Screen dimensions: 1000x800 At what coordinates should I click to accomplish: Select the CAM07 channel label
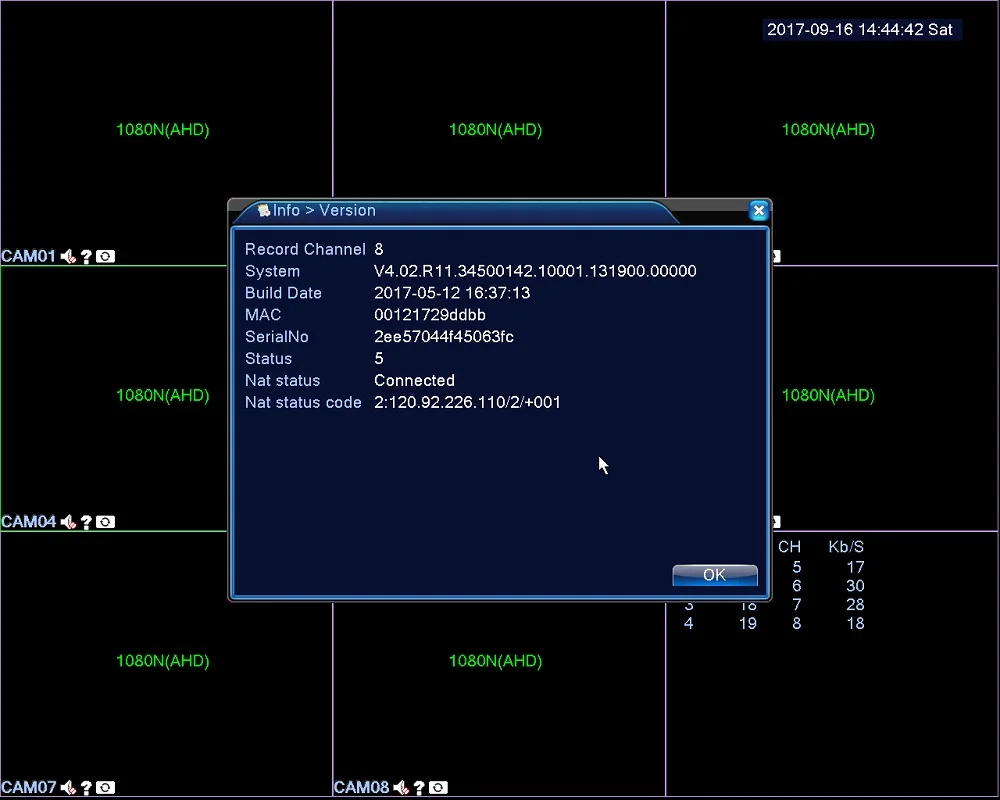point(29,787)
